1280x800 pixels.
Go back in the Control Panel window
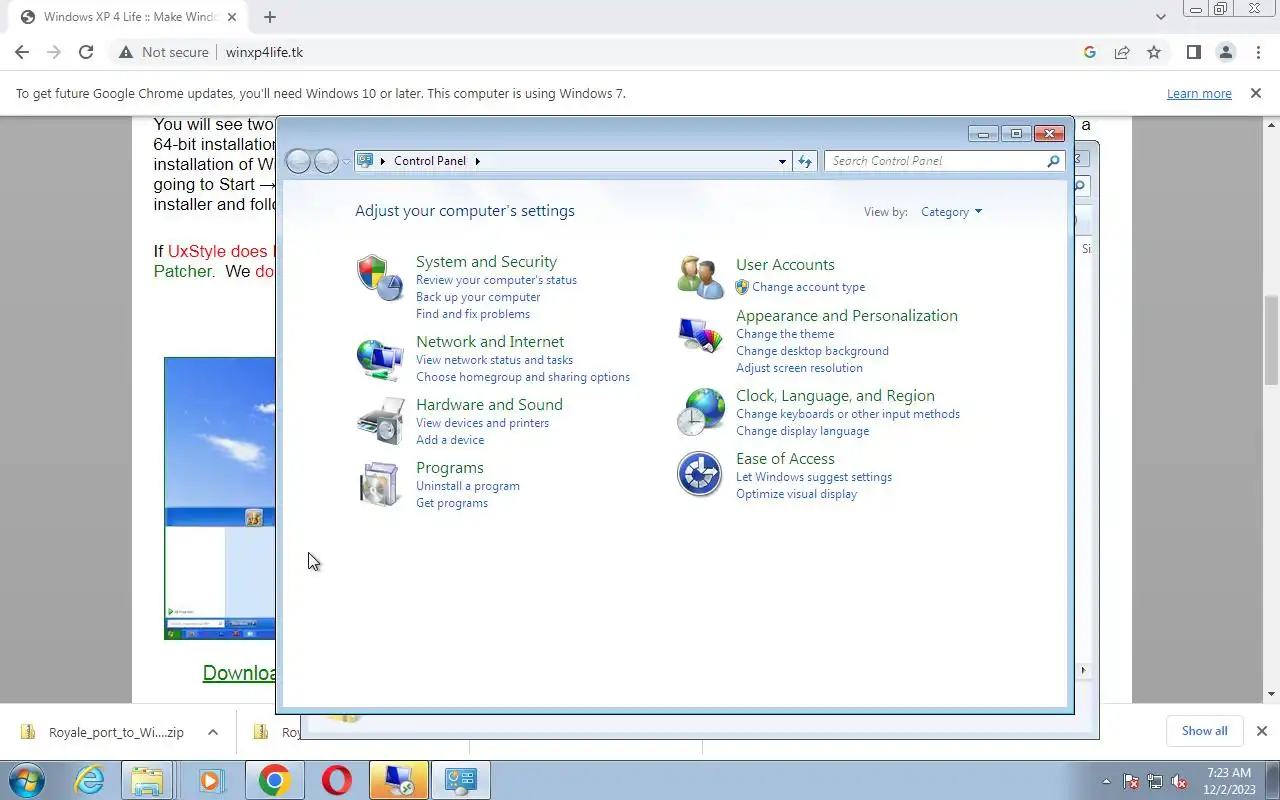[298, 161]
